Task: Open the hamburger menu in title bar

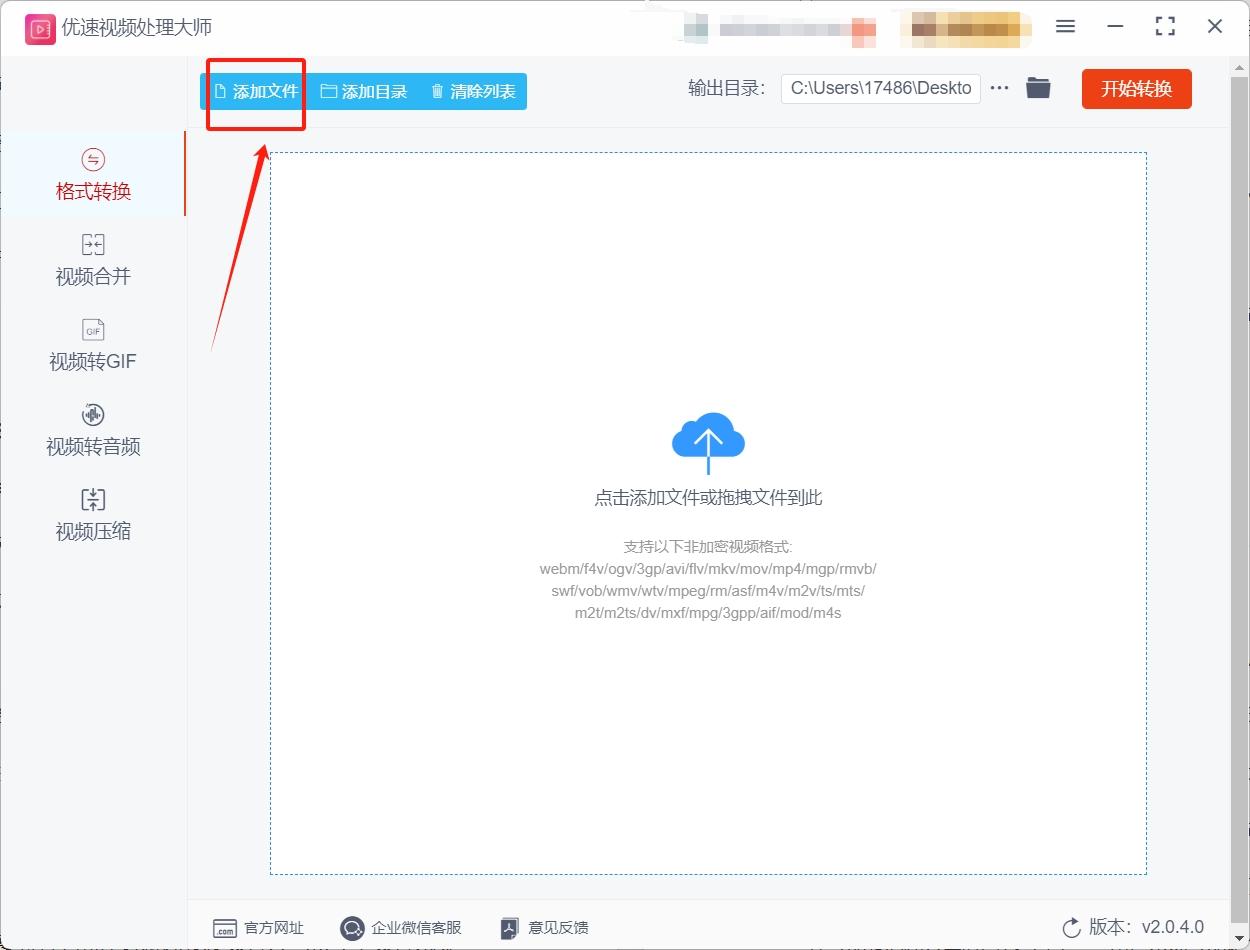Action: pyautogui.click(x=1065, y=27)
